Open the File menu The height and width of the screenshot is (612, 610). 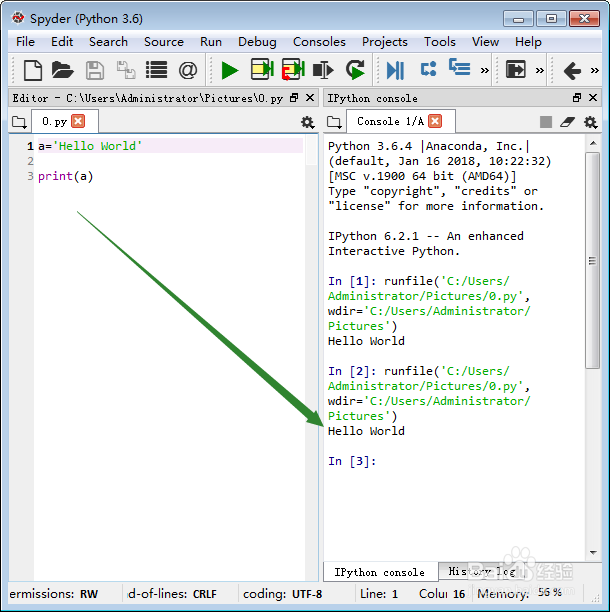pyautogui.click(x=25, y=42)
